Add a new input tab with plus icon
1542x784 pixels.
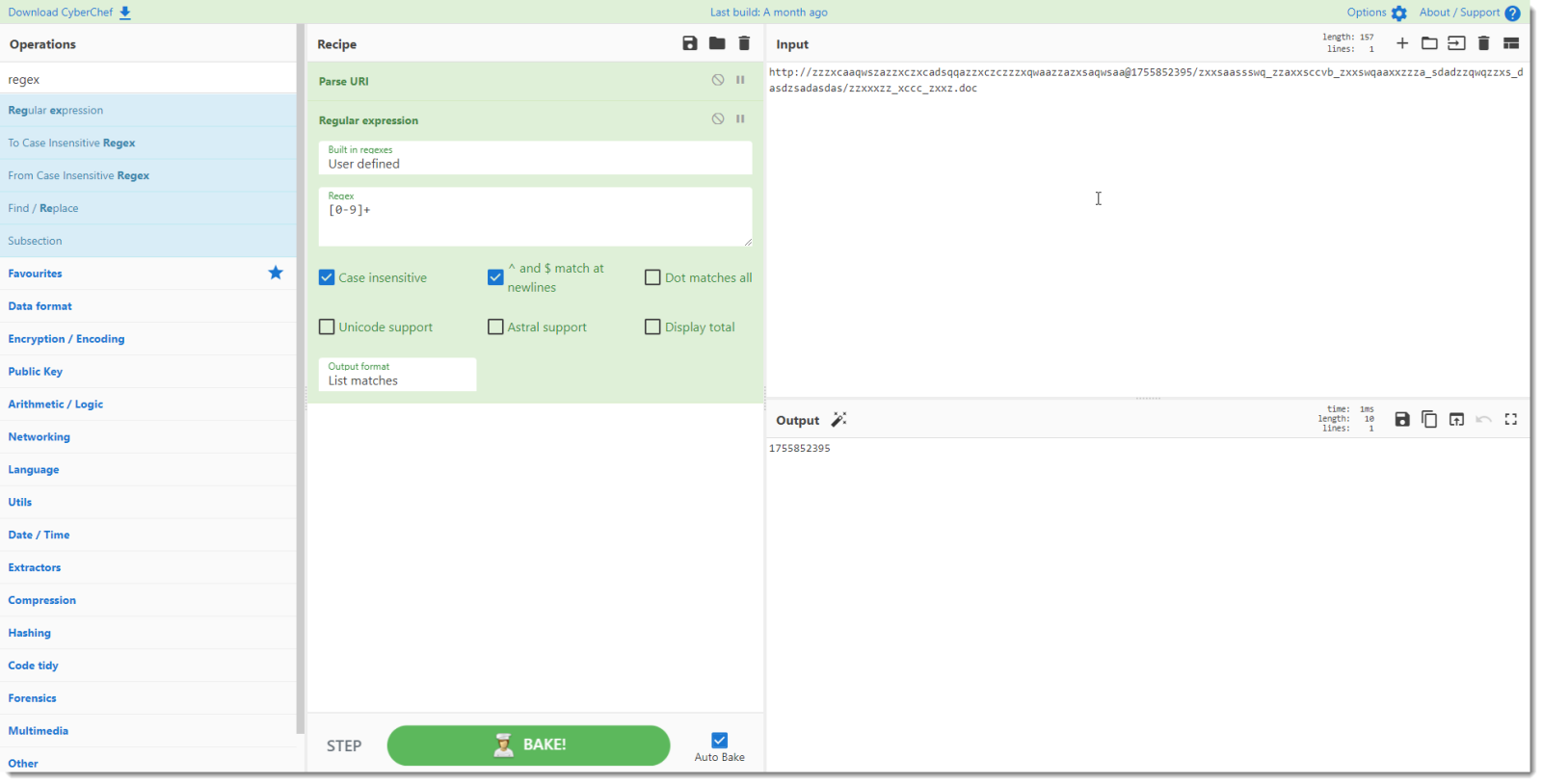pyautogui.click(x=1402, y=43)
